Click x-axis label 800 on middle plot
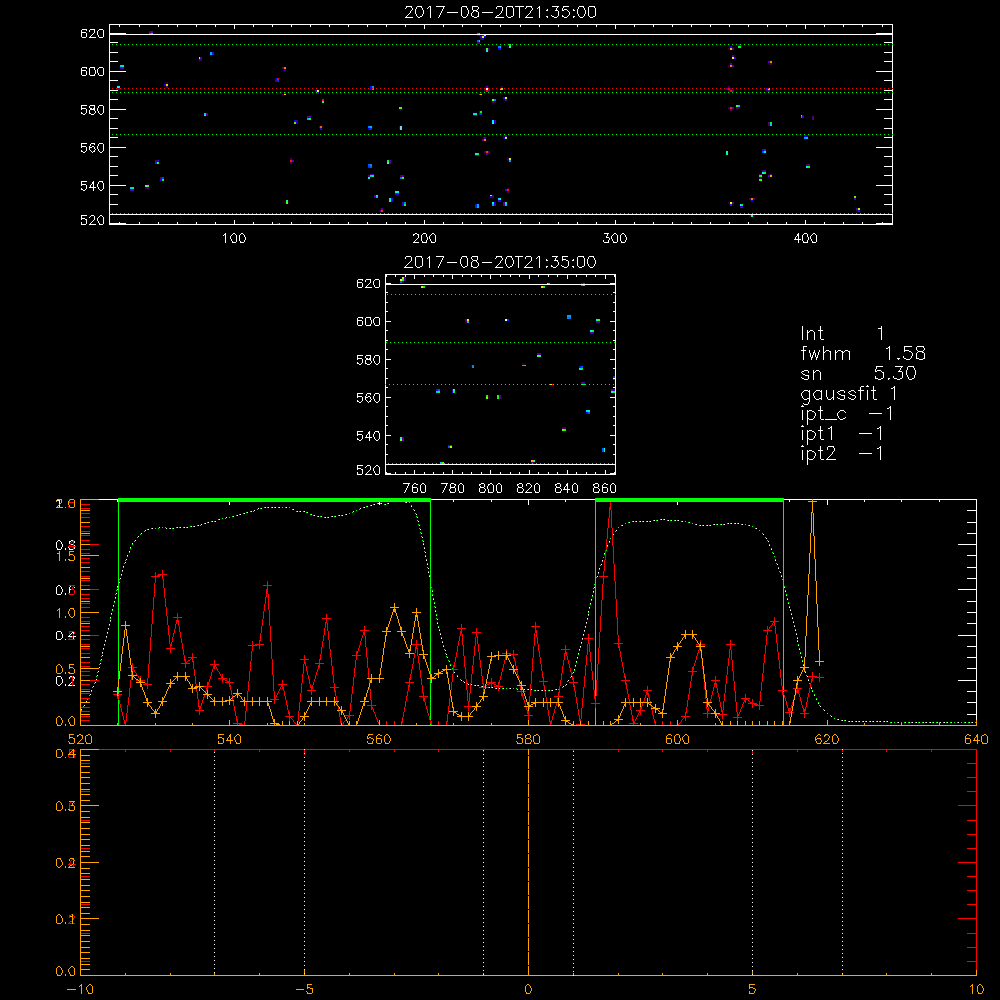The image size is (1000, 1000). click(x=490, y=489)
